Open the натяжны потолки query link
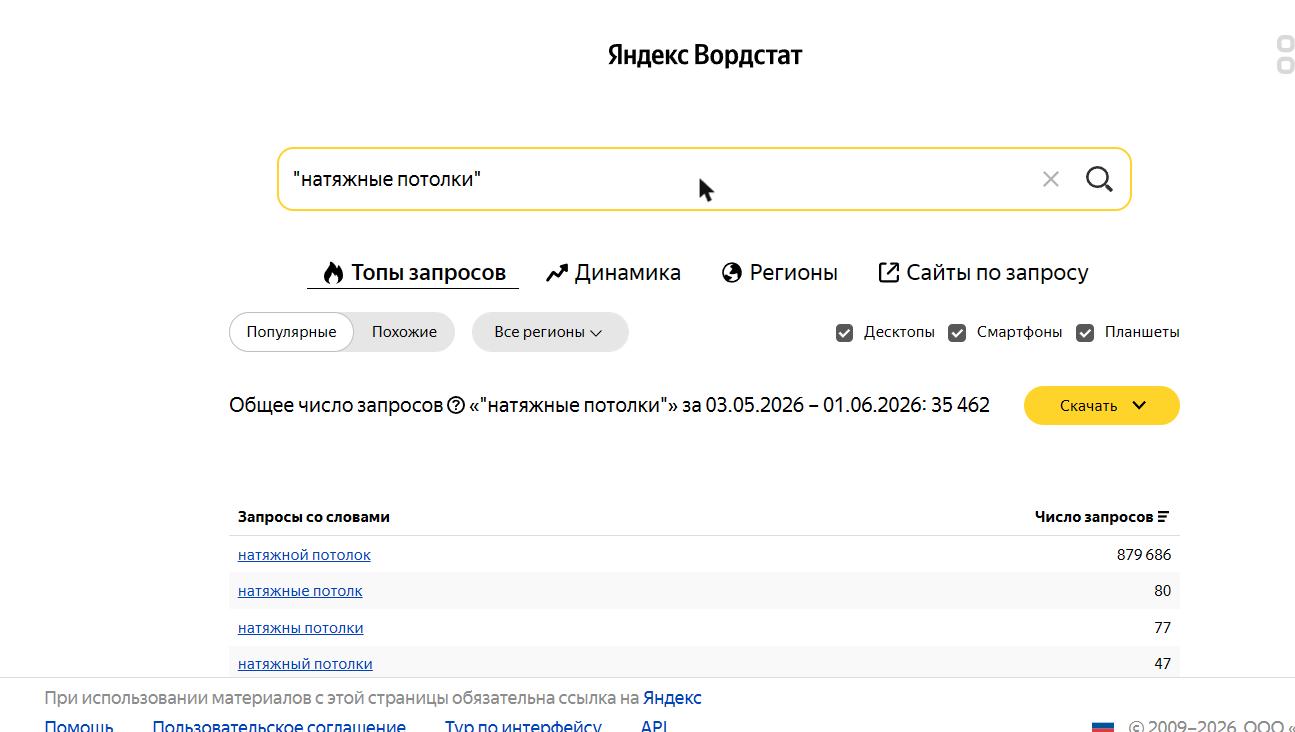1295x732 pixels. click(300, 628)
